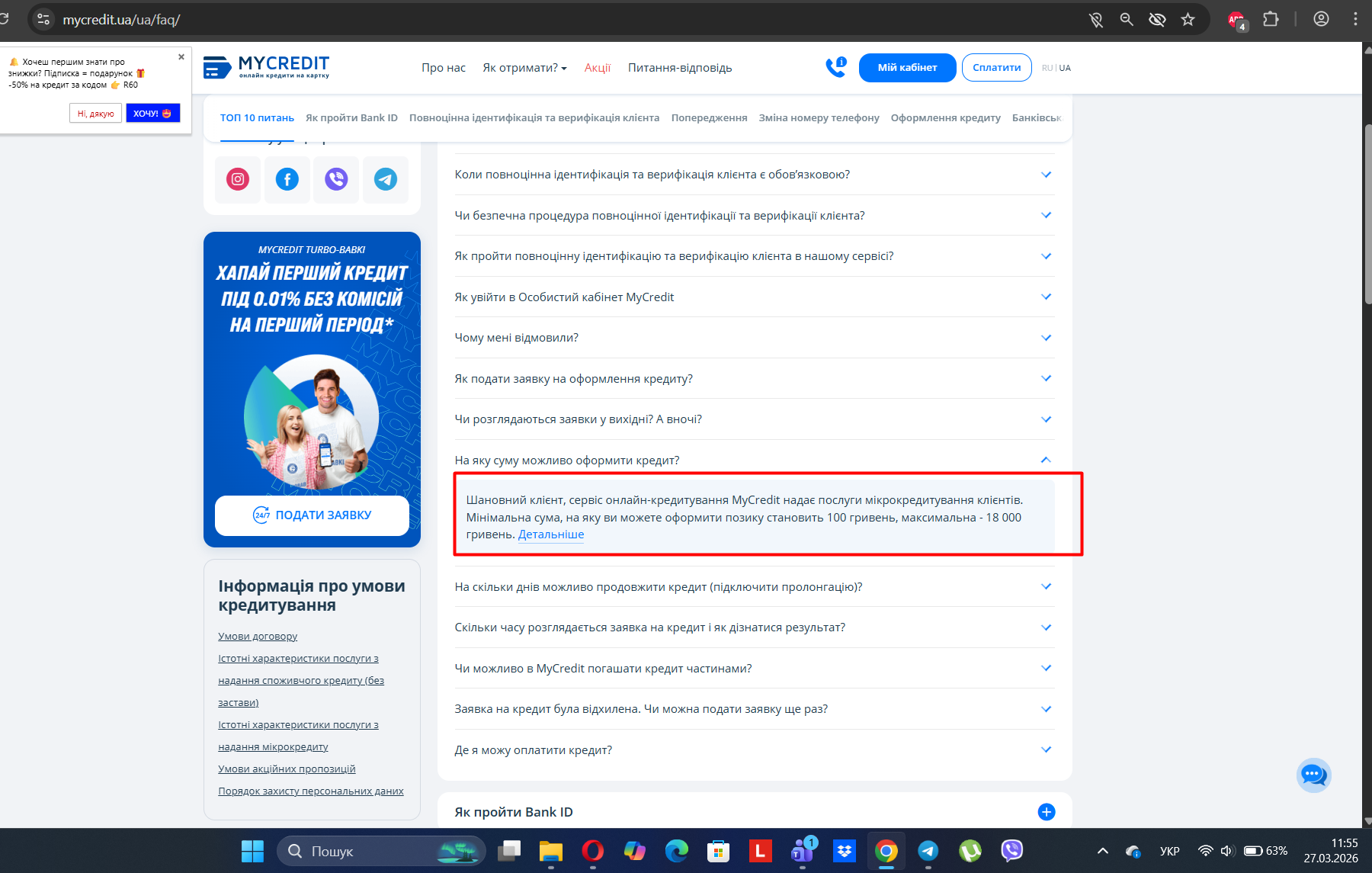The image size is (1372, 873).
Task: Expand 'Як подати заявку' question
Action: pyautogui.click(x=755, y=379)
